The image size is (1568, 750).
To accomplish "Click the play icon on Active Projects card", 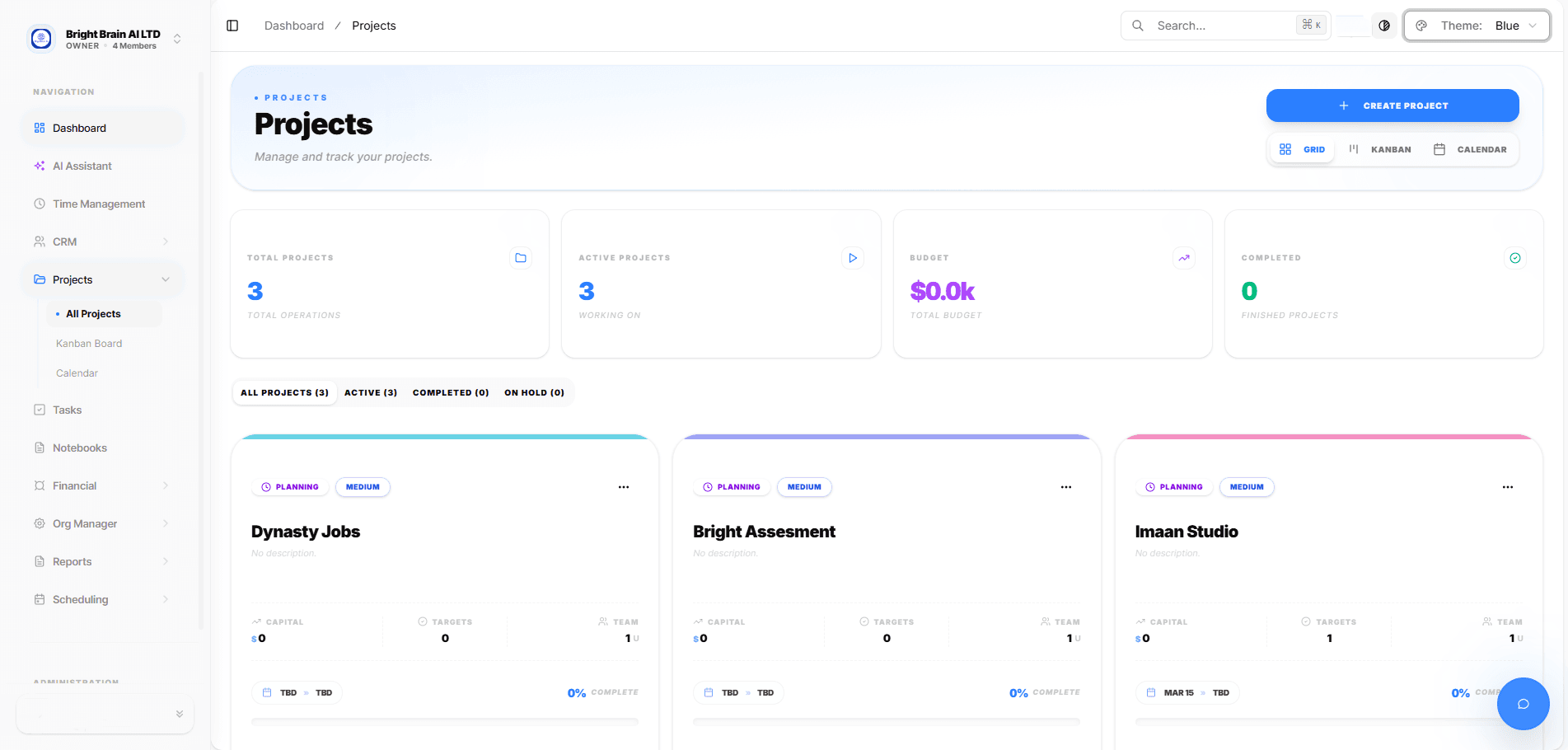I will [x=853, y=258].
